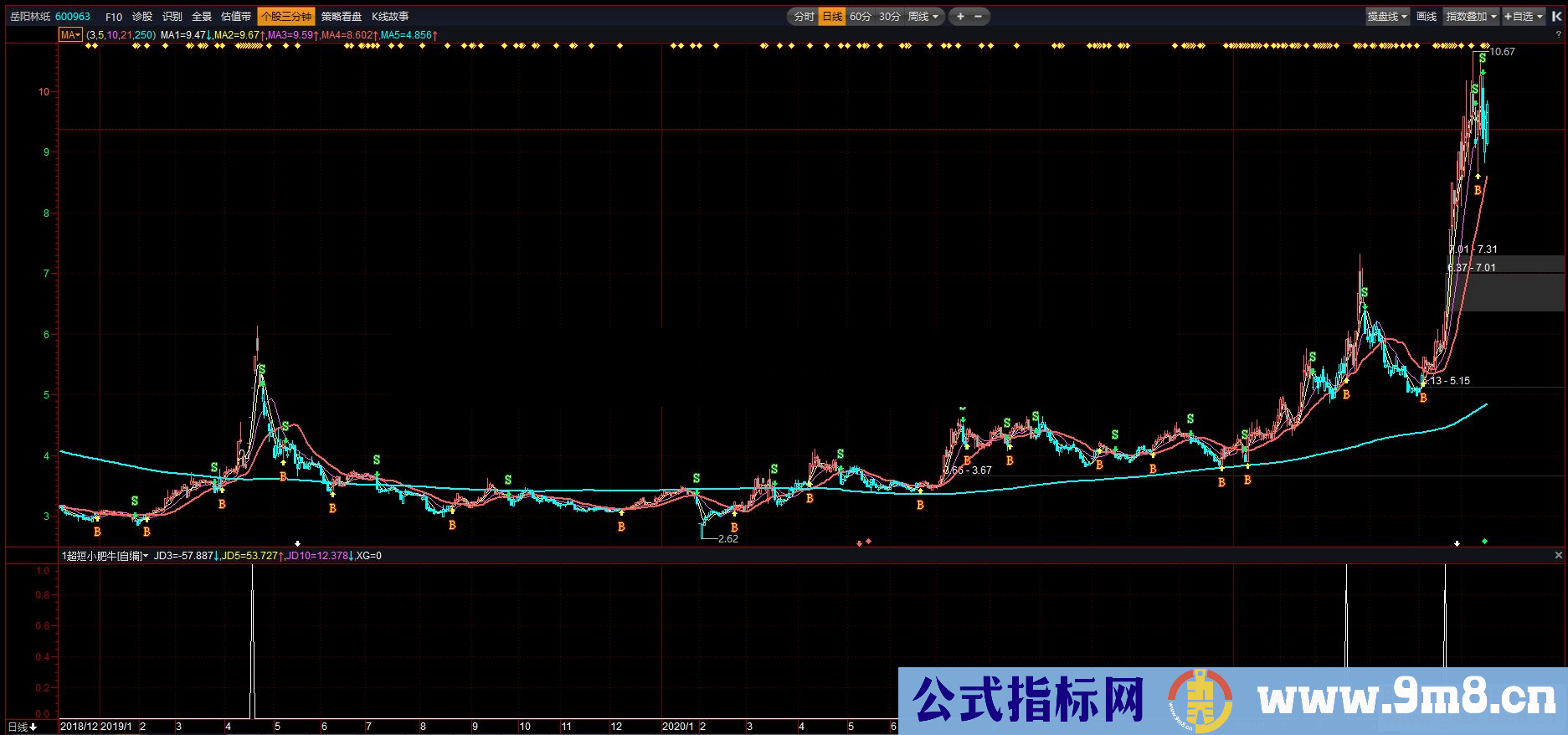The image size is (1568, 735).
Task: Open the 估值带 menu item
Action: (x=236, y=17)
